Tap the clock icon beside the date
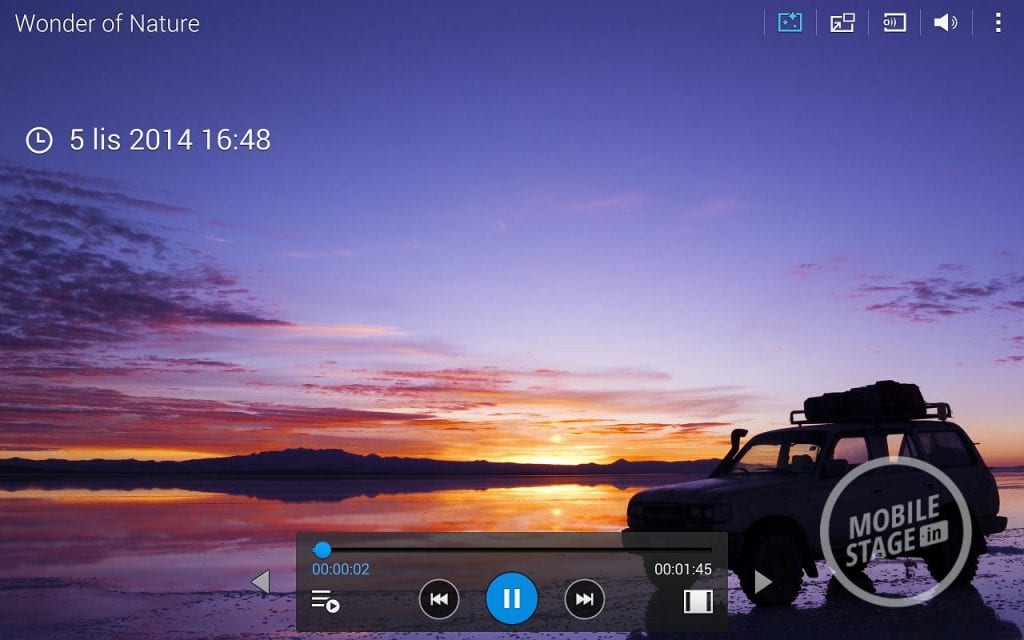 pyautogui.click(x=39, y=140)
